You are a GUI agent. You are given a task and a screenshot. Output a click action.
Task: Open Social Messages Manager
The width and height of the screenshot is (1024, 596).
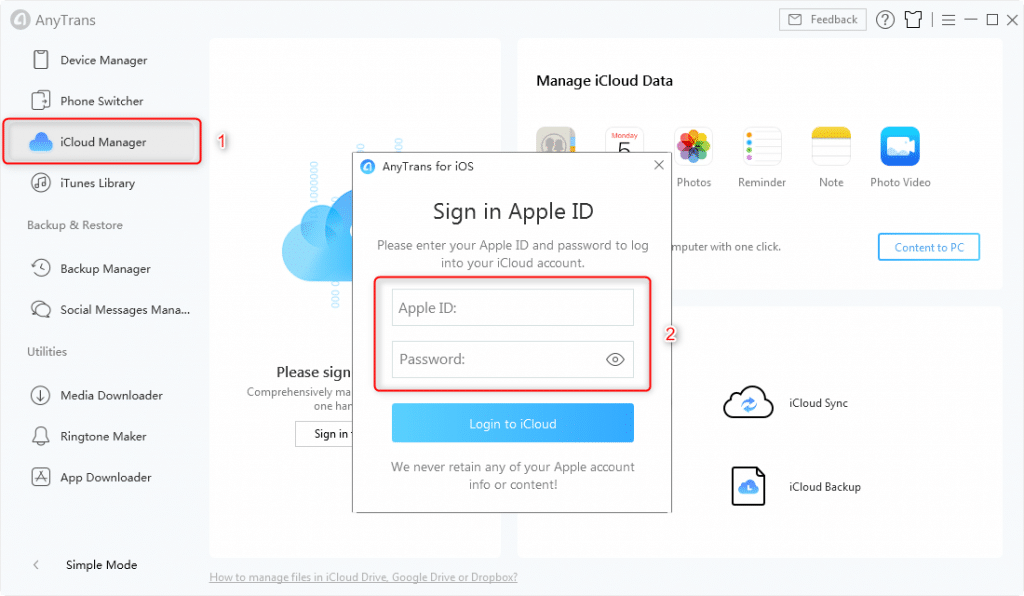[110, 309]
